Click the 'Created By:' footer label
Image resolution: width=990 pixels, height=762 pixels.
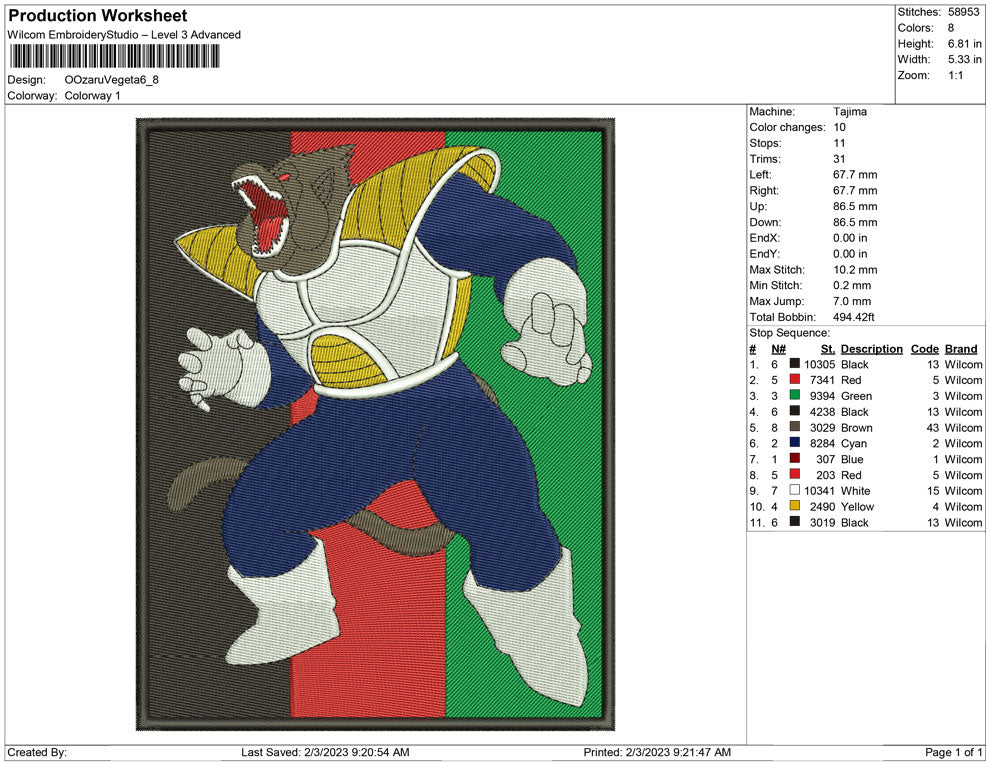point(37,752)
